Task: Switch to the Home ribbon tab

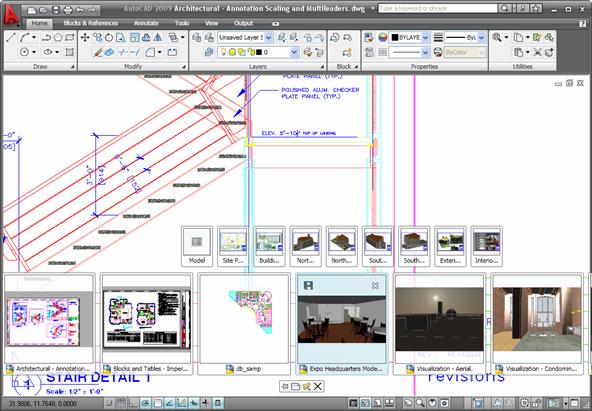Action: pyautogui.click(x=40, y=23)
